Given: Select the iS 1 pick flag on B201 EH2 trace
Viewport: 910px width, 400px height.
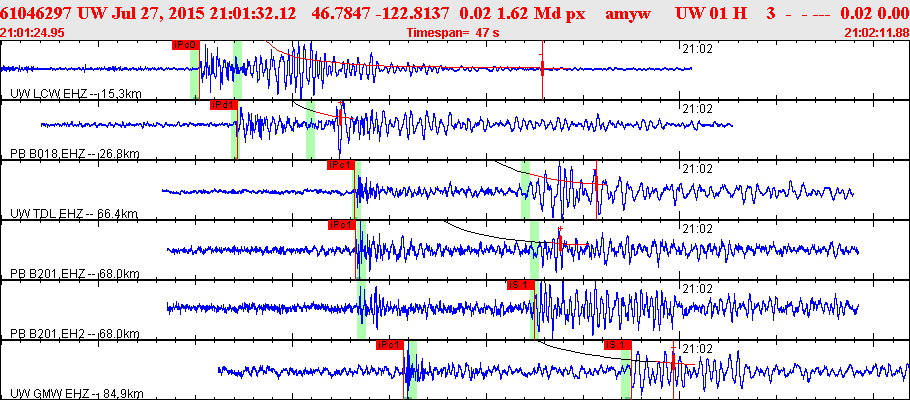Looking at the screenshot, I should tap(520, 285).
